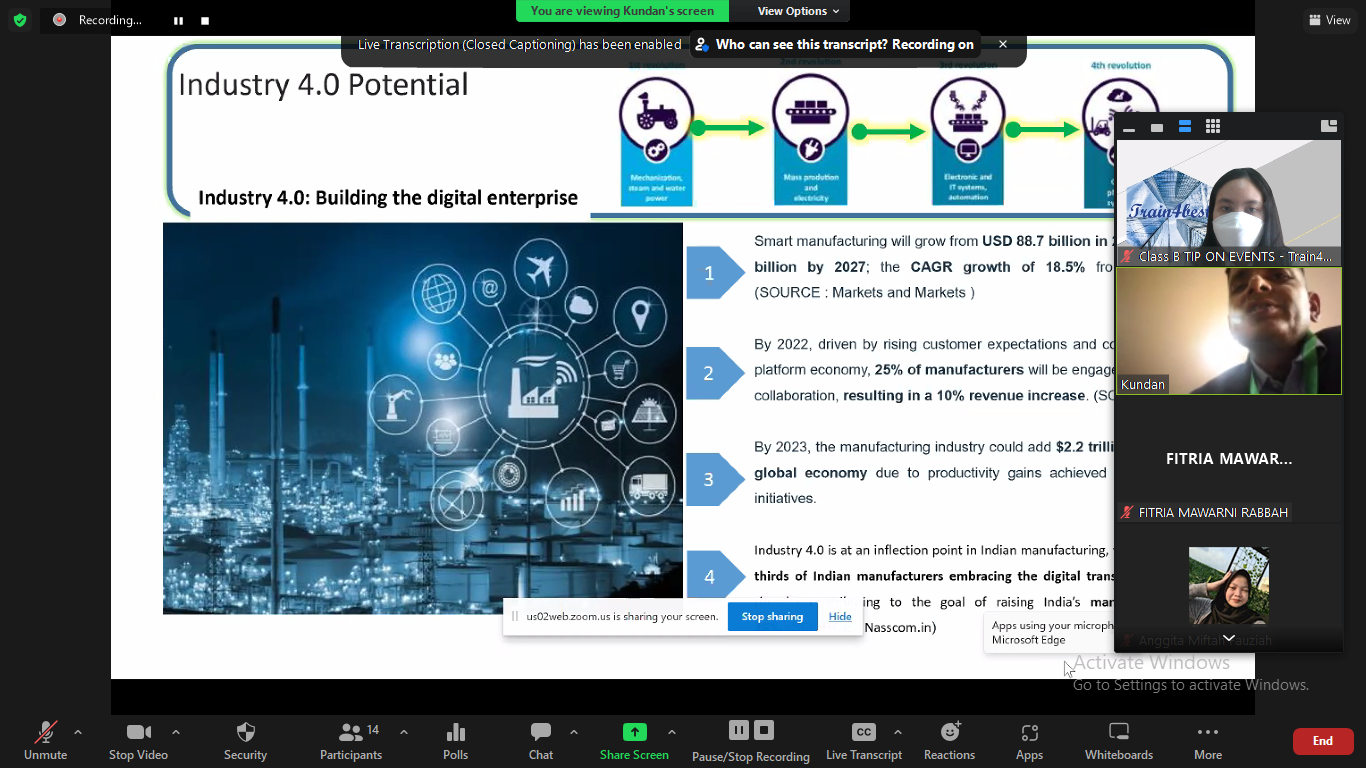The image size is (1366, 768).
Task: Open the Chat panel
Action: [x=541, y=733]
